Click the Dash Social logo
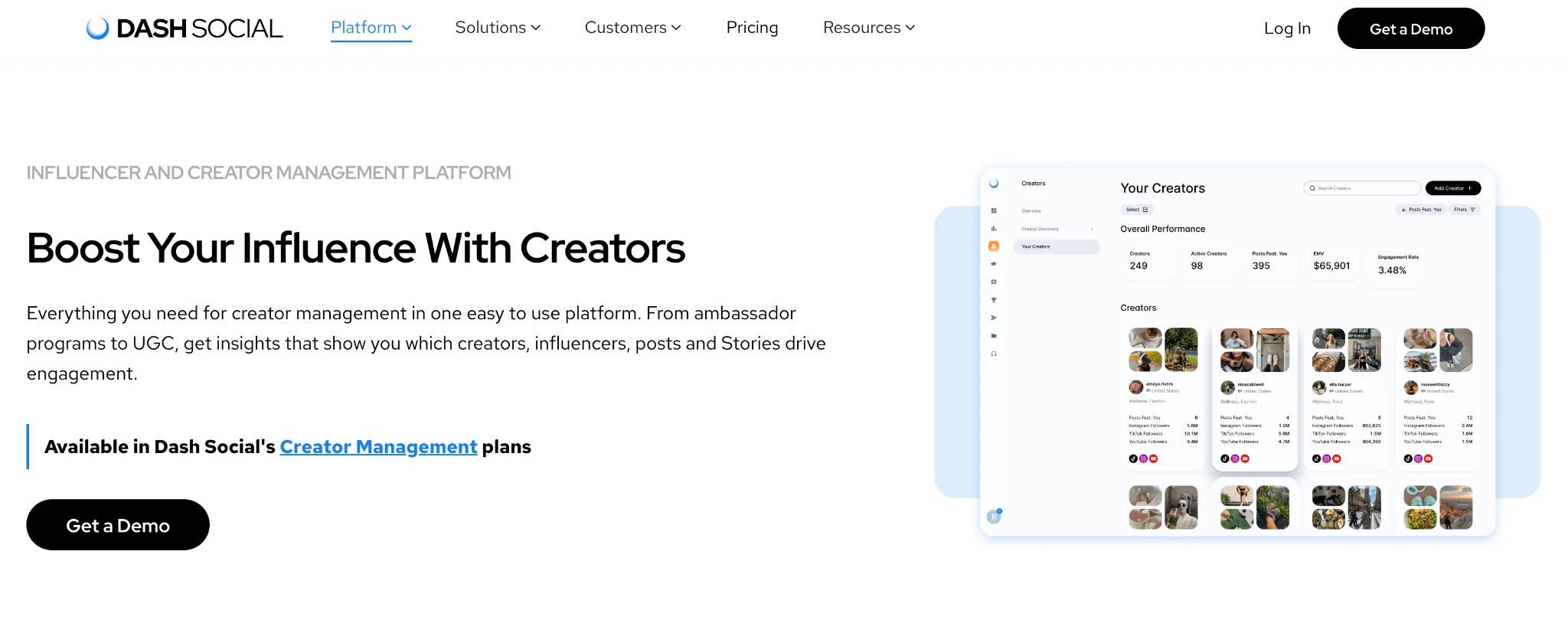Image resolution: width=1568 pixels, height=633 pixels. pos(185,28)
